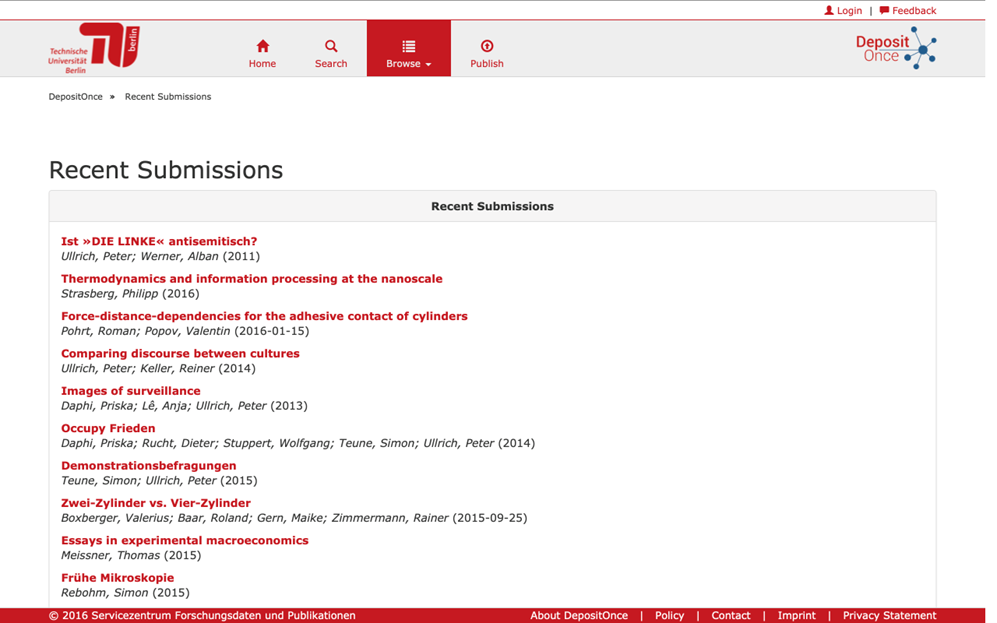Open 'Images of surveillance' entry
Image resolution: width=997 pixels, height=623 pixels.
131,392
